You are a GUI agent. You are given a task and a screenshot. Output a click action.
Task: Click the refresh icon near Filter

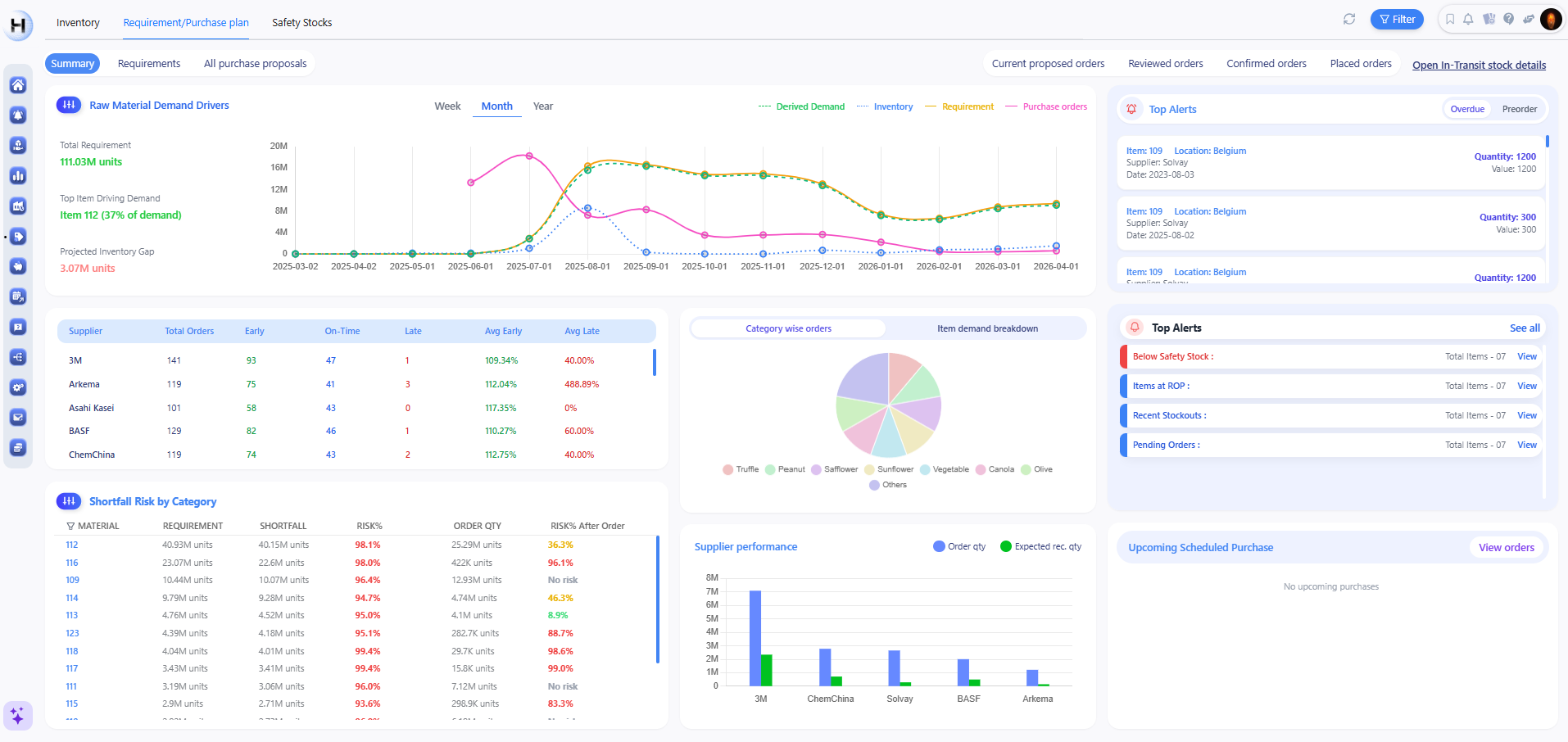point(1348,20)
